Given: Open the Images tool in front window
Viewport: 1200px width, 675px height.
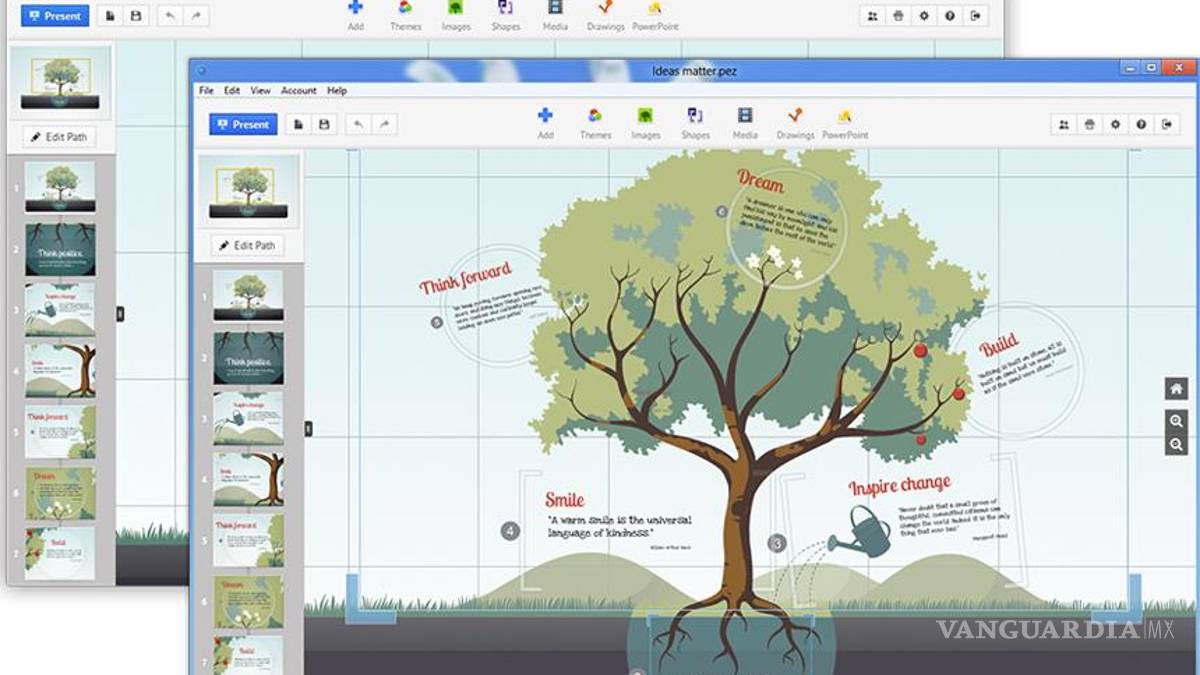Looking at the screenshot, I should point(645,116).
